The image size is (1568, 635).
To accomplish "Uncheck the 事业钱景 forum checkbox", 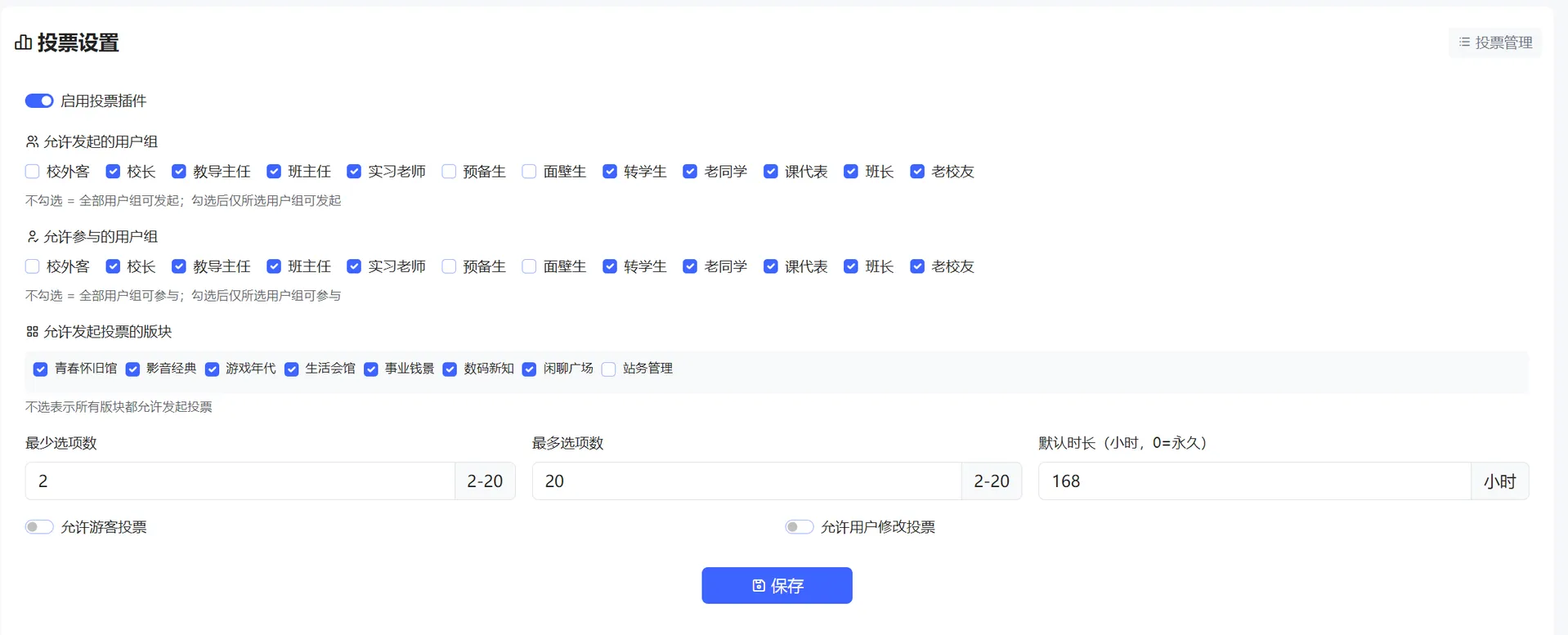I will (371, 369).
